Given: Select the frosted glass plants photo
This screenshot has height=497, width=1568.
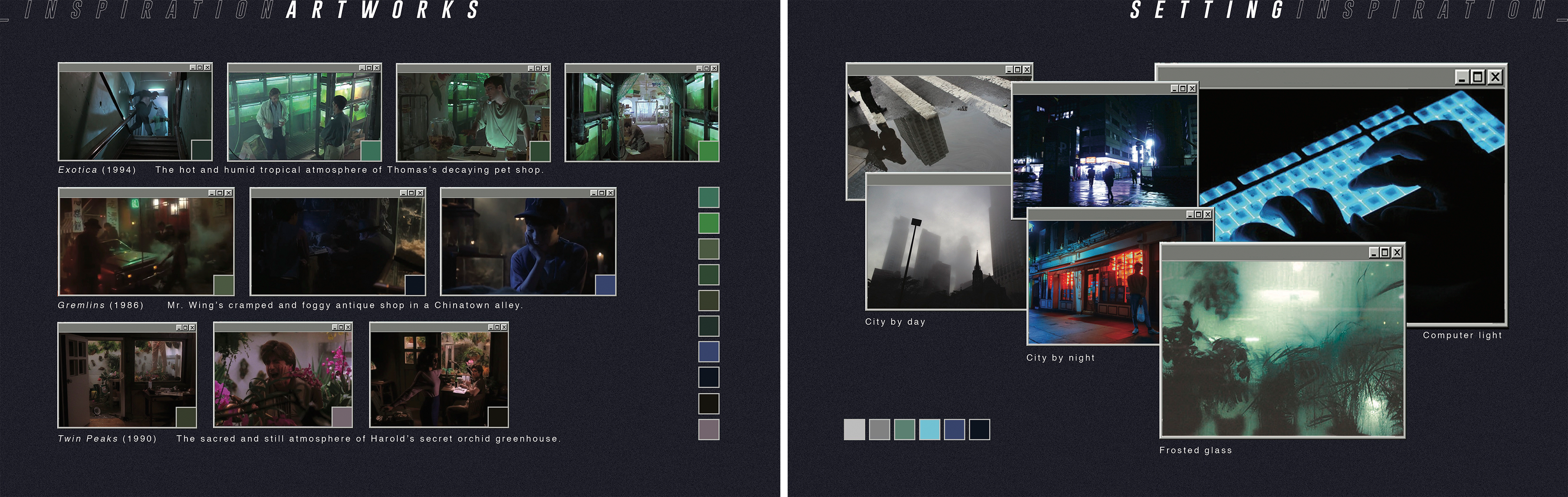Looking at the screenshot, I should [x=1283, y=349].
